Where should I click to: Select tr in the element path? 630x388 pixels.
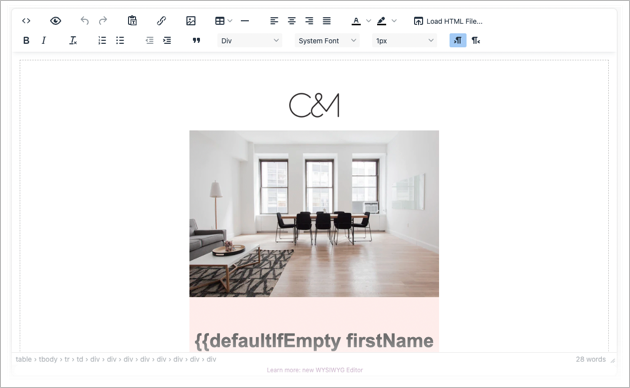coord(67,359)
